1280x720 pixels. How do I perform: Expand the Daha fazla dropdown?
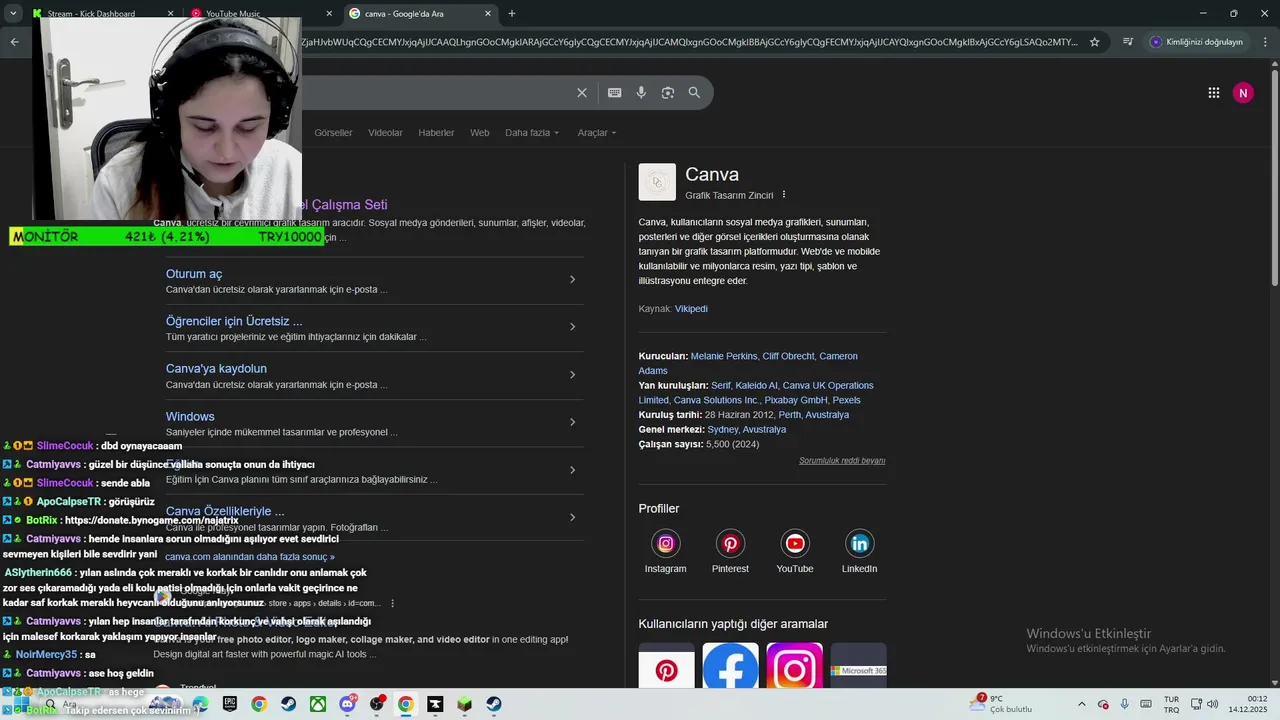coord(532,133)
